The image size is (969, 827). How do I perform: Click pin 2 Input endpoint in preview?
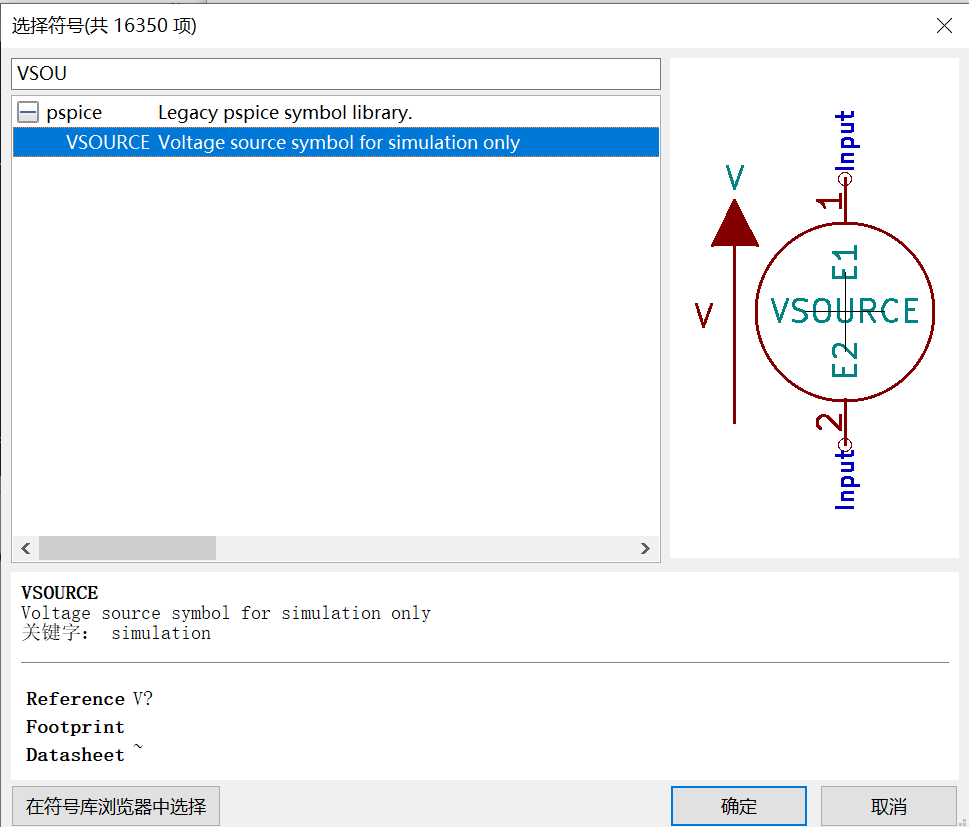coord(845,445)
